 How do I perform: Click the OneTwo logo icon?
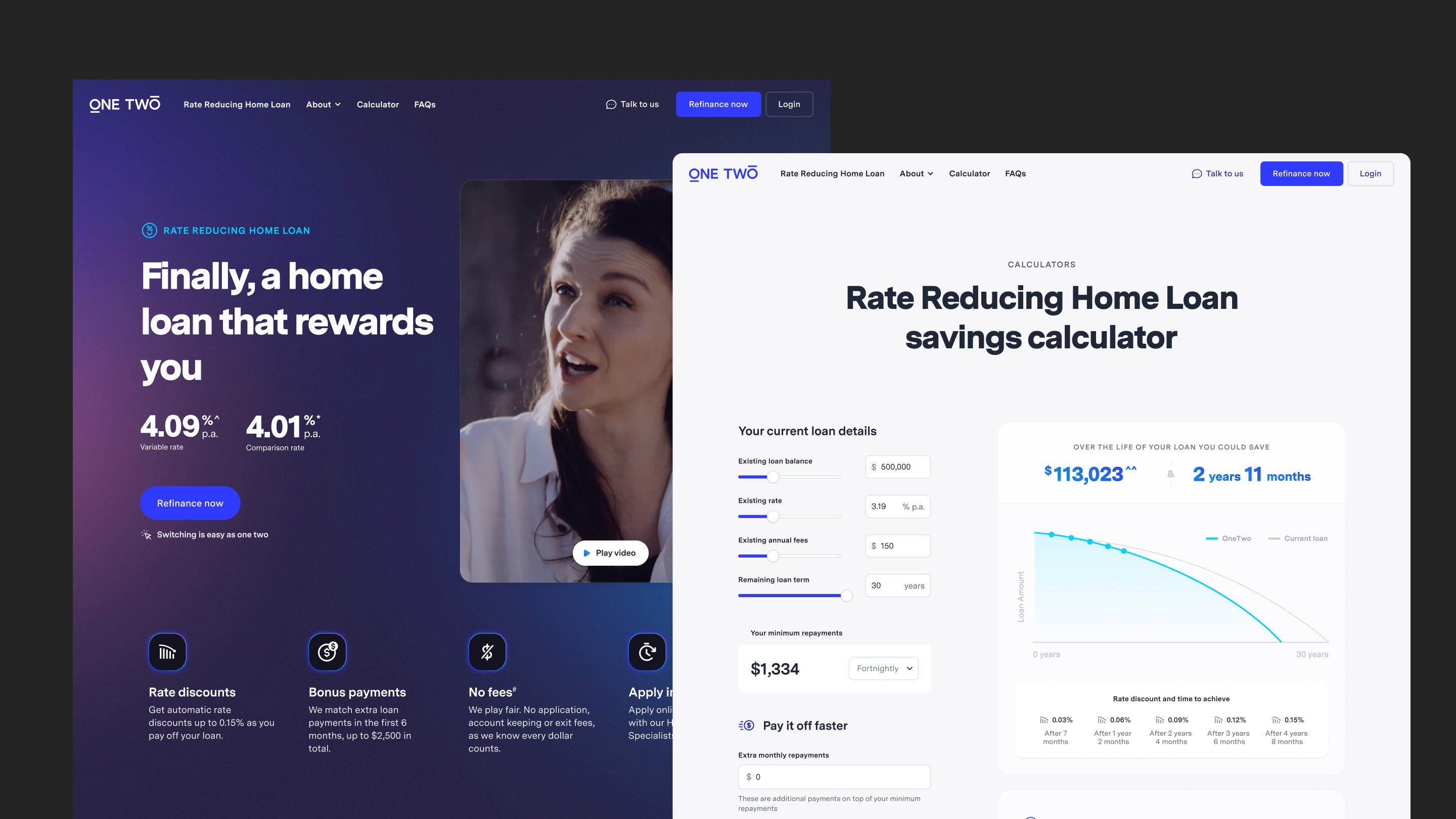(x=125, y=104)
